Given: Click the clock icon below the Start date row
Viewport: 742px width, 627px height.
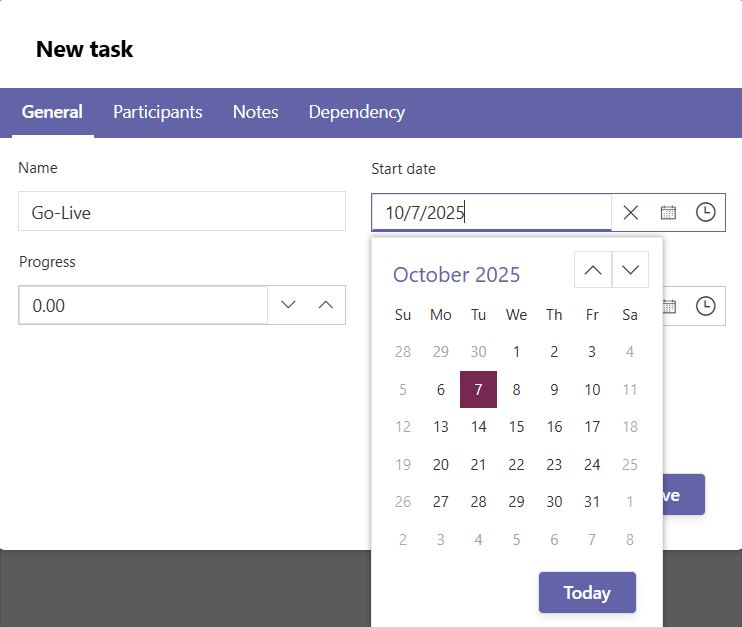Looking at the screenshot, I should pos(706,306).
